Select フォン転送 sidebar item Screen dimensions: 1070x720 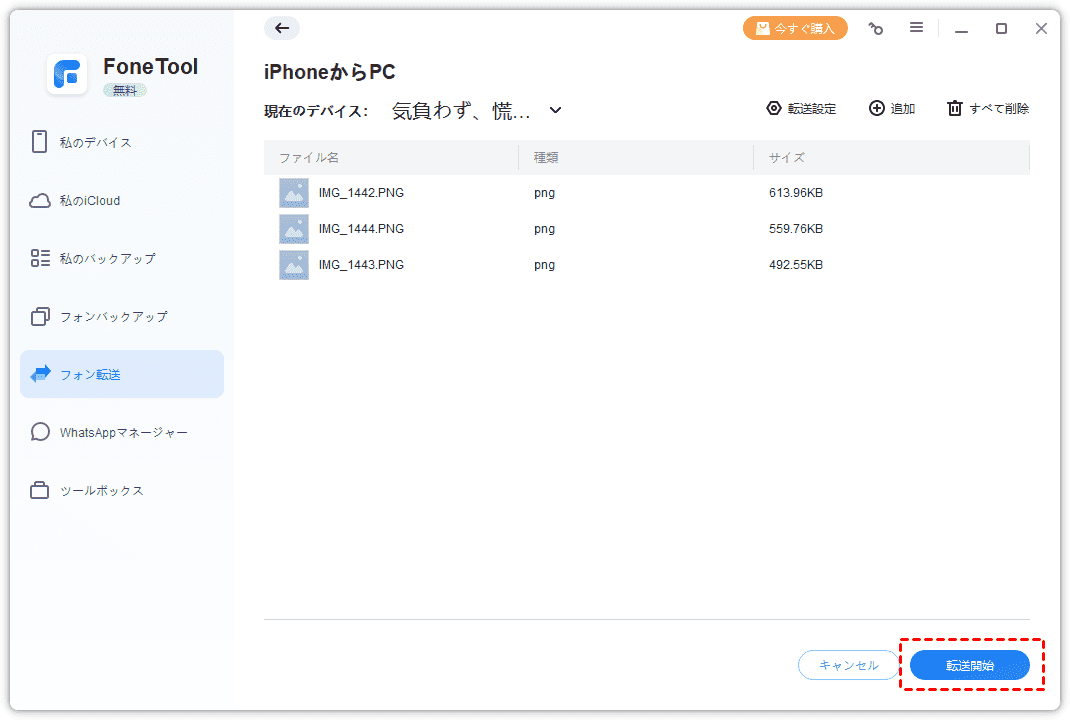[90, 374]
